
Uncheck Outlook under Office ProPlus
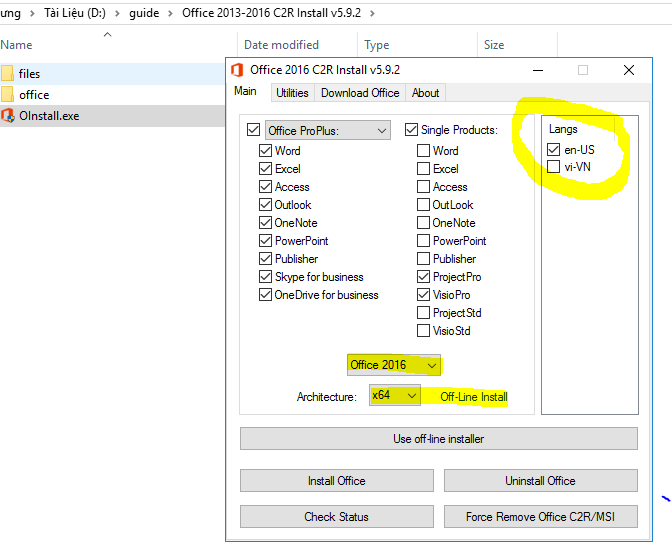265,204
